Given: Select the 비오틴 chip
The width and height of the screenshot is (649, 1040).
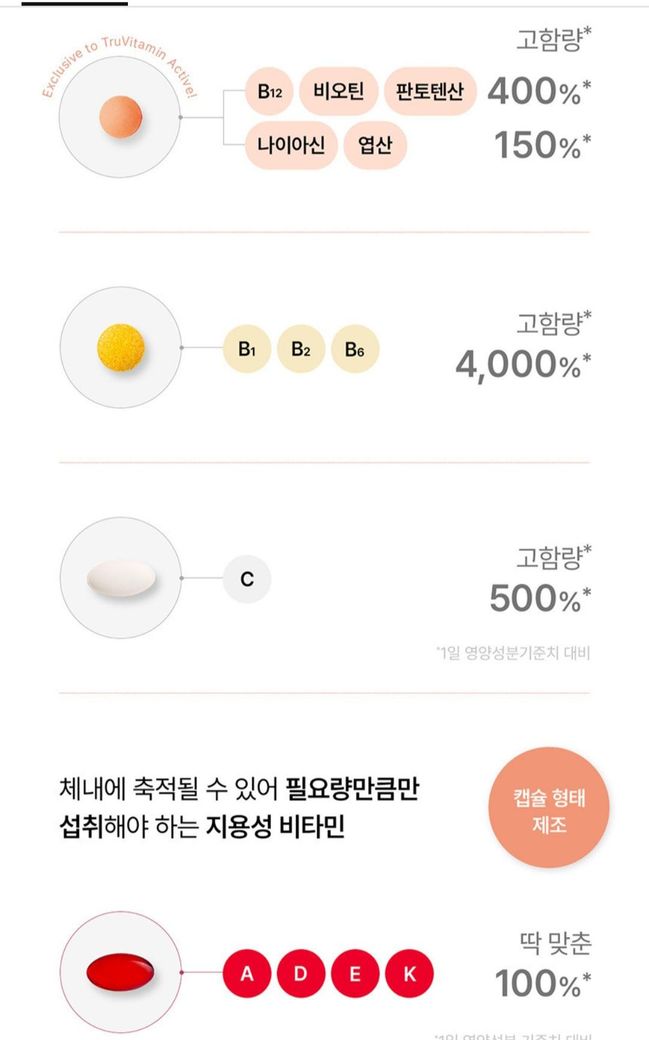Looking at the screenshot, I should pyautogui.click(x=337, y=94).
